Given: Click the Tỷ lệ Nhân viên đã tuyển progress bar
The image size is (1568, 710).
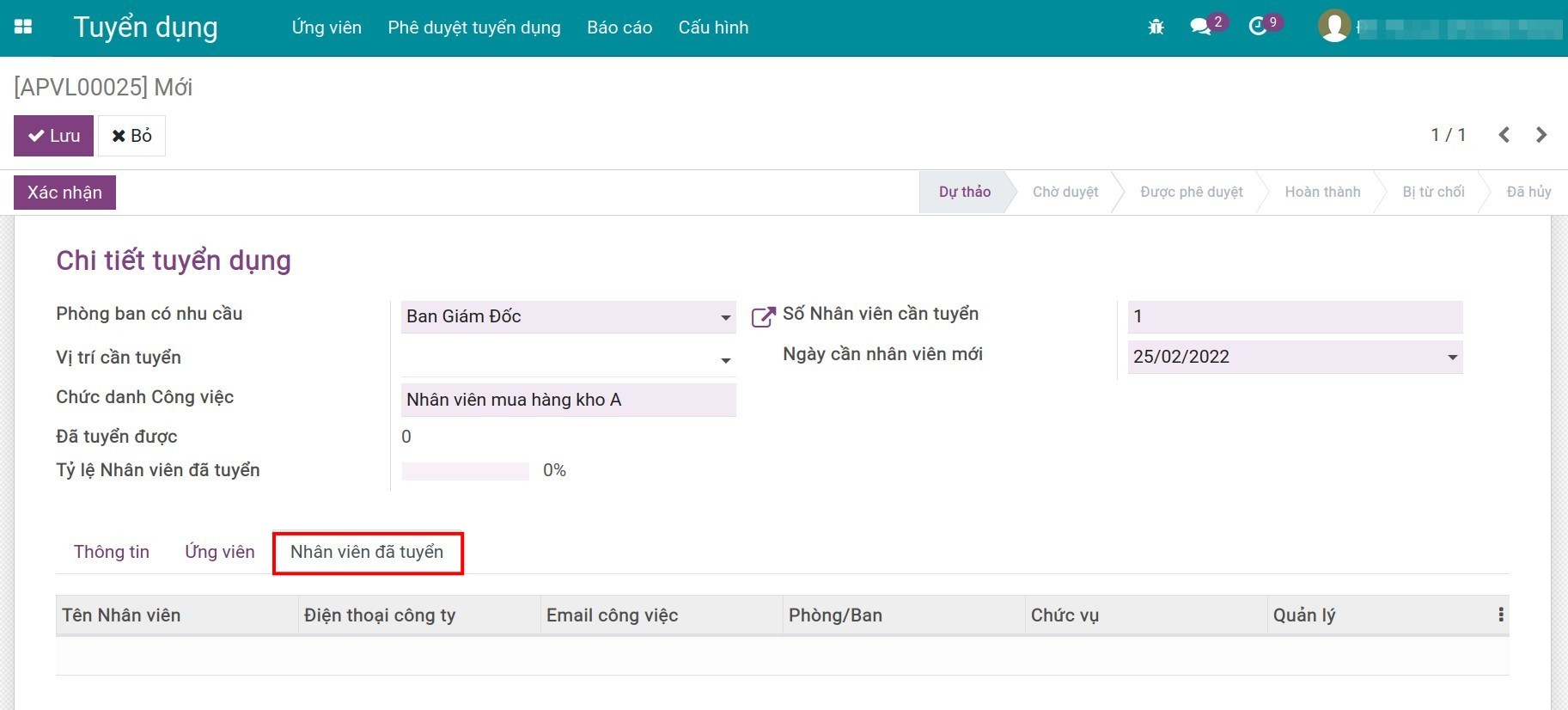Looking at the screenshot, I should [465, 471].
